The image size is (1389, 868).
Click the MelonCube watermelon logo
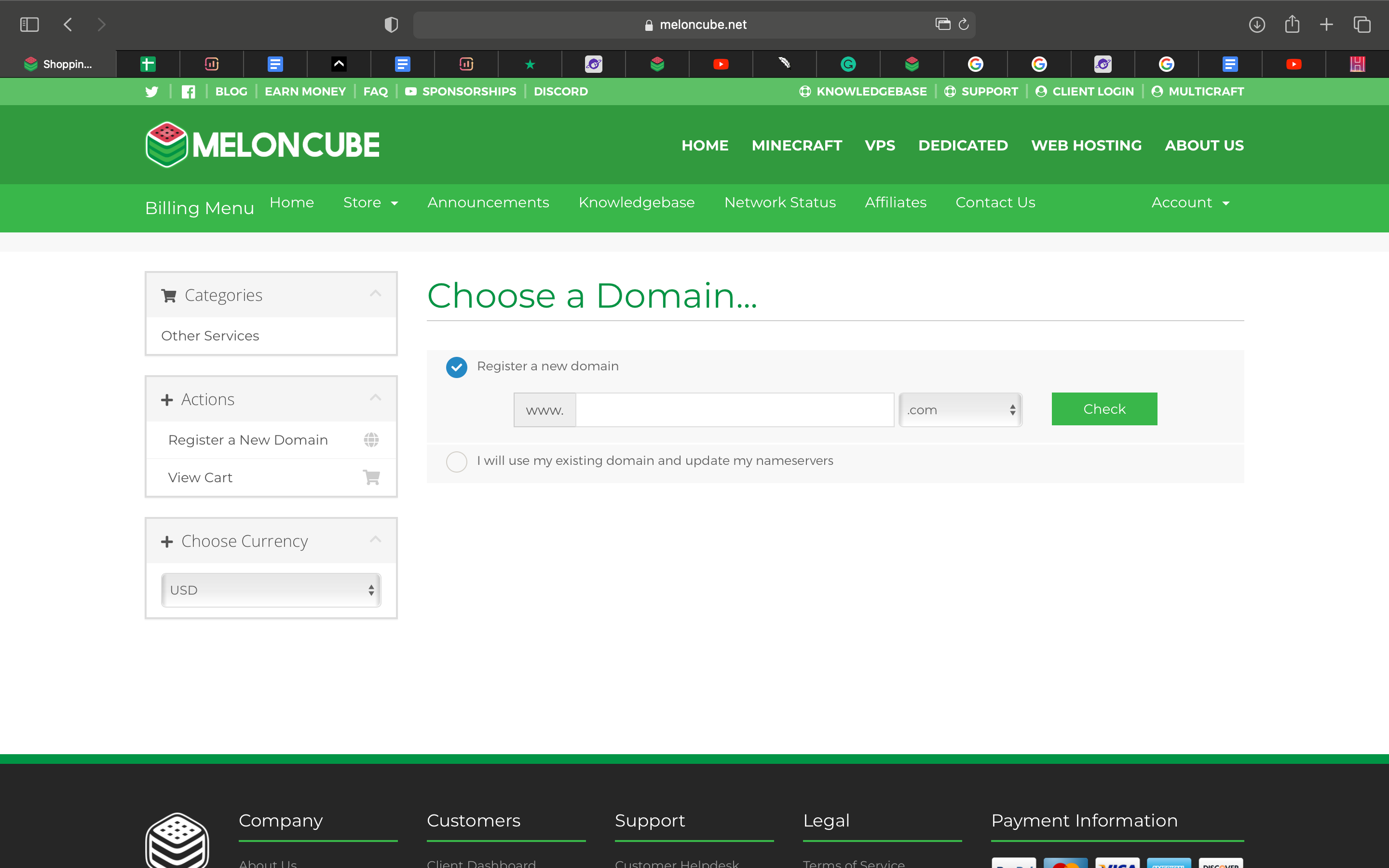point(262,145)
